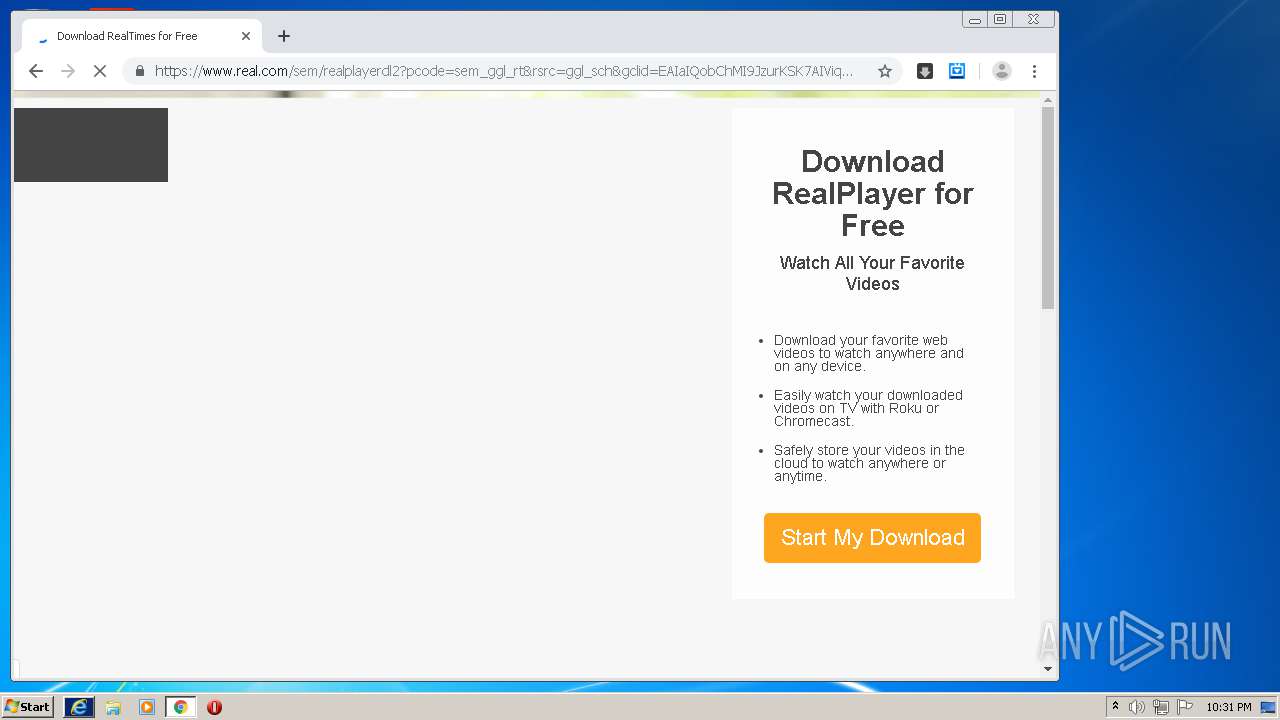1280x720 pixels.
Task: Open Chrome's three-dot menu
Action: 1034,71
